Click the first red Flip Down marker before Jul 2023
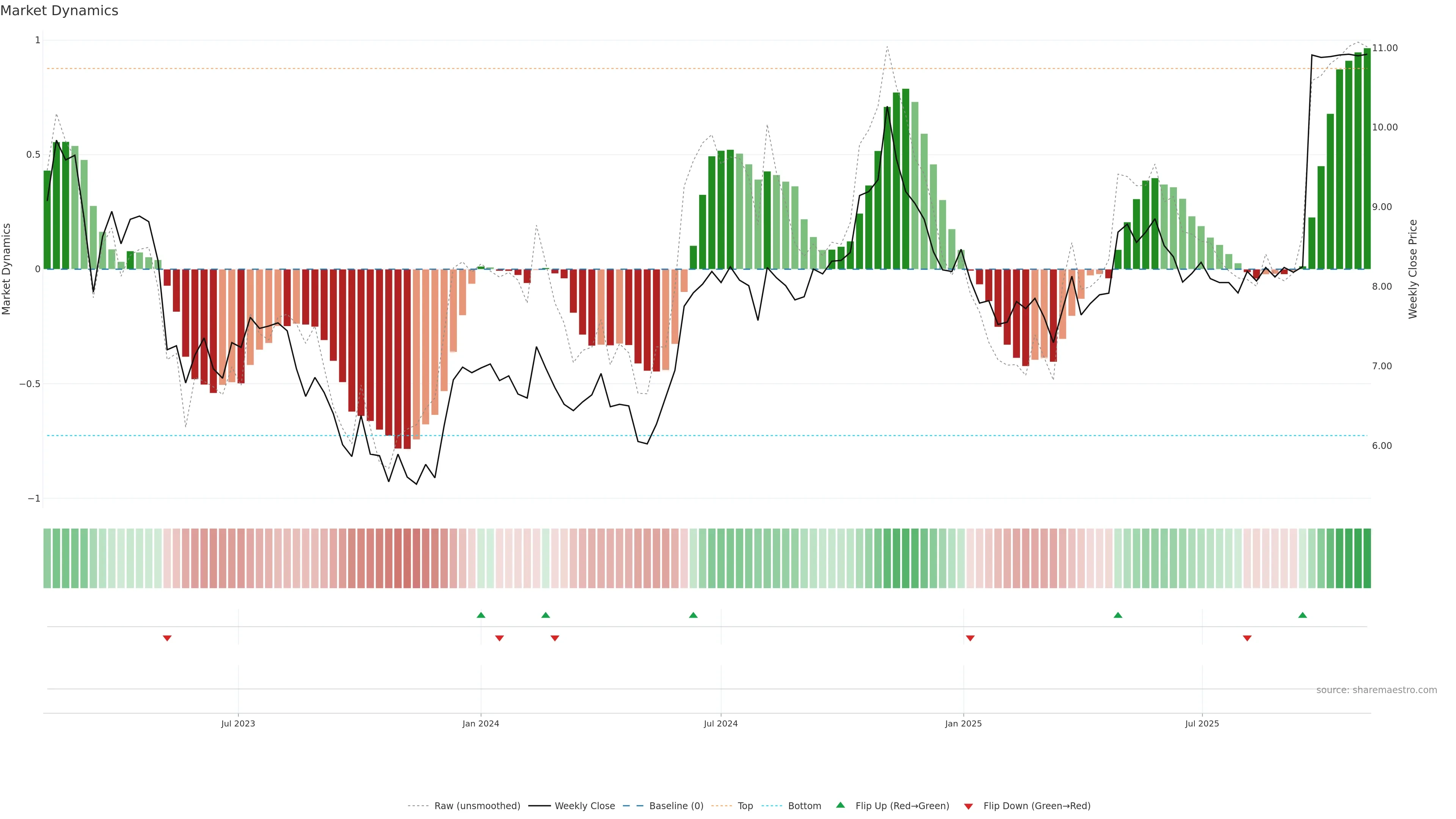 (x=167, y=638)
